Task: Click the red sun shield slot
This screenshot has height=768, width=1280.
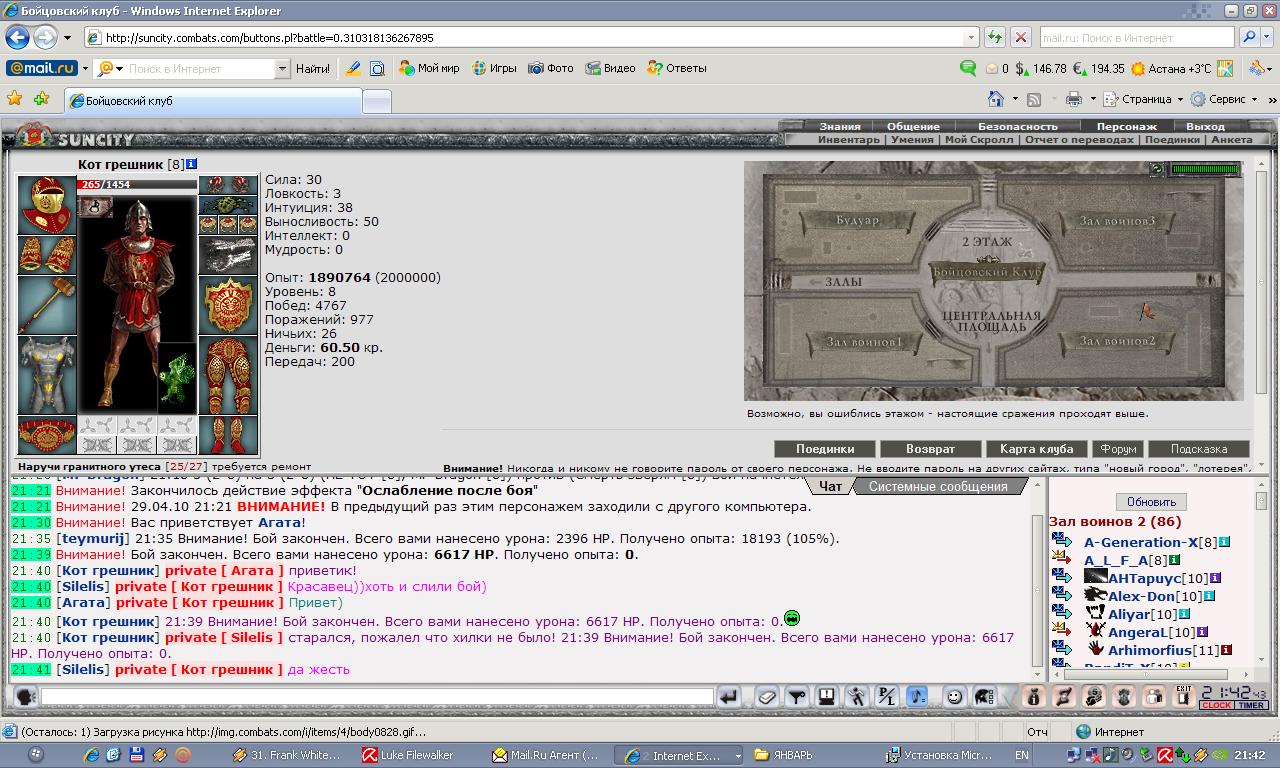Action: click(x=228, y=305)
